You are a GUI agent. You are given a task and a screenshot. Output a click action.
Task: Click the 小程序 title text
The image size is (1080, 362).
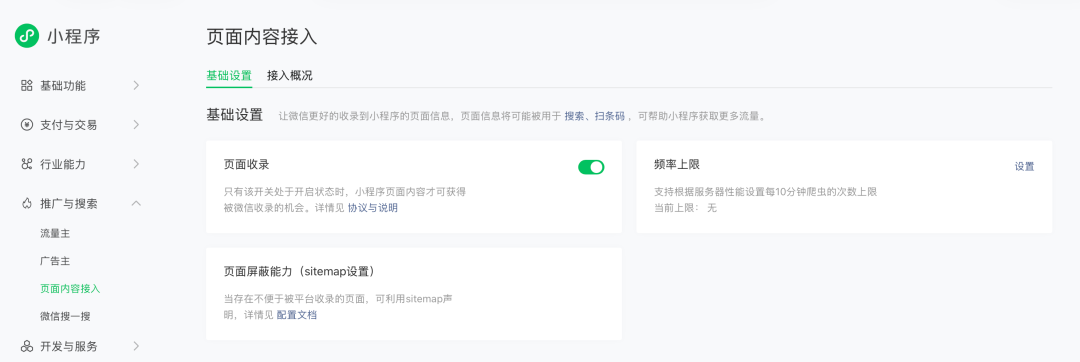point(74,36)
